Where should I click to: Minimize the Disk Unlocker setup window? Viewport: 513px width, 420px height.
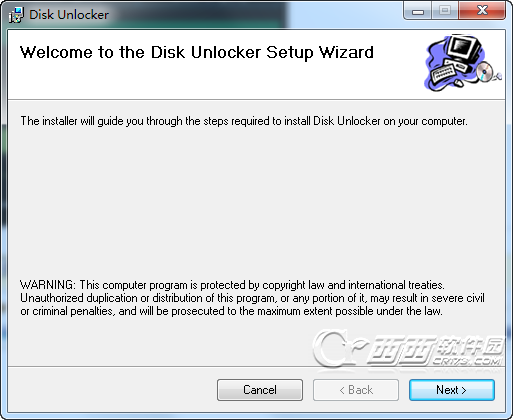click(418, 11)
